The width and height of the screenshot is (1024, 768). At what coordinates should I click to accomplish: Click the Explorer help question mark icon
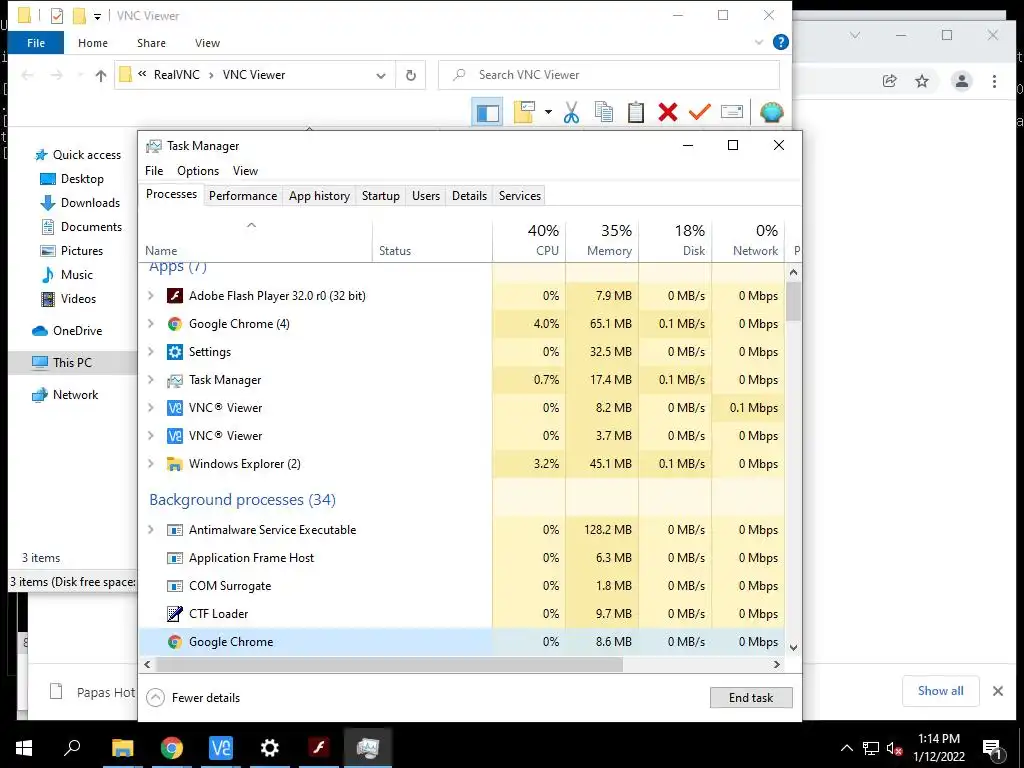tap(780, 42)
